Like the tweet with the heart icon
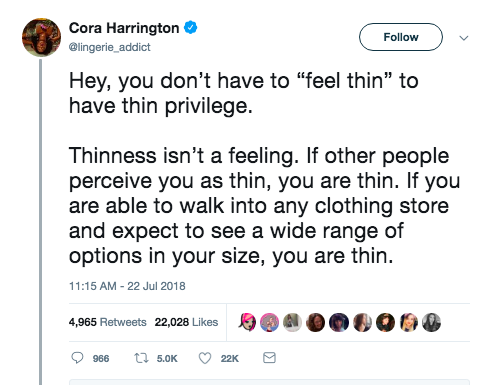This screenshot has height=385, width=497. point(205,358)
